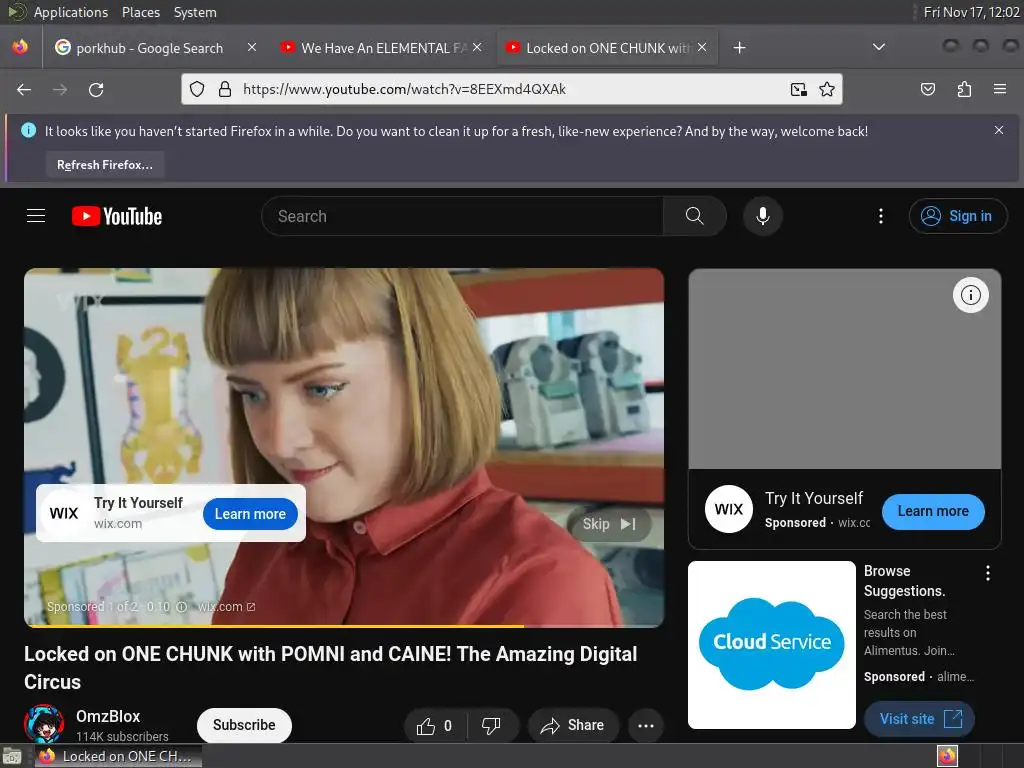
Task: Select Firefox window in bottom taskbar
Action: (118, 756)
